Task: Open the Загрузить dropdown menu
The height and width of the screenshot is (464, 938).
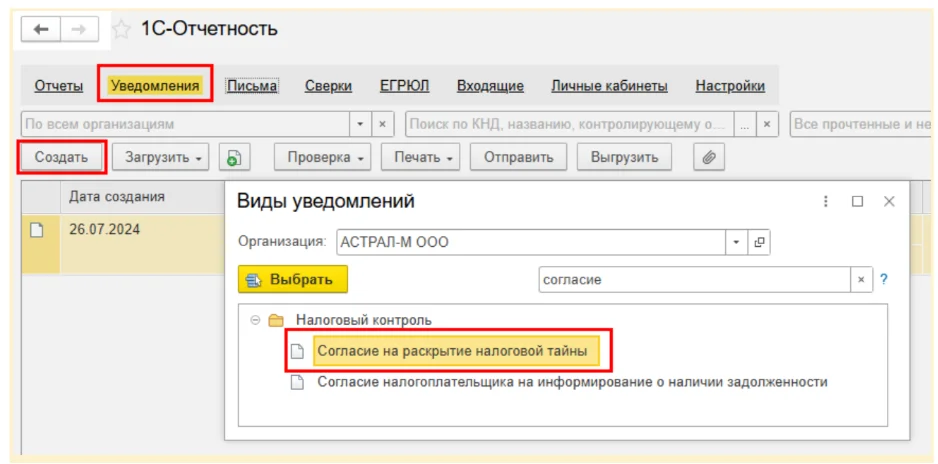Action: [160, 157]
